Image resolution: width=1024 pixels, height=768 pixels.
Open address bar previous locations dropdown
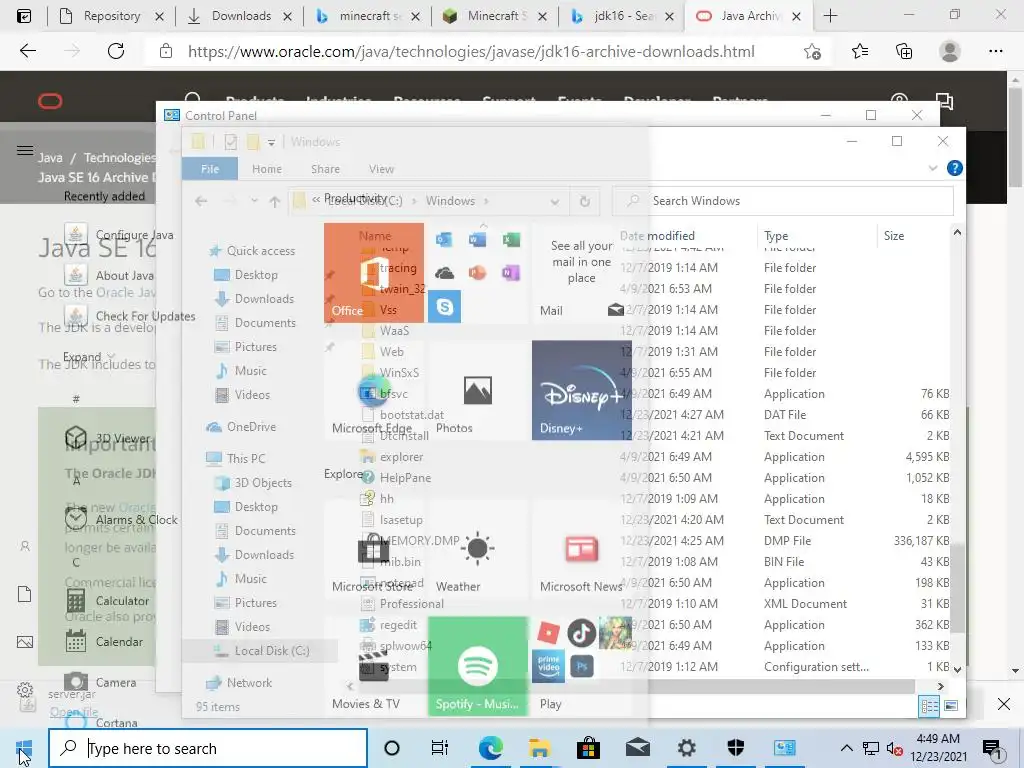(x=554, y=202)
